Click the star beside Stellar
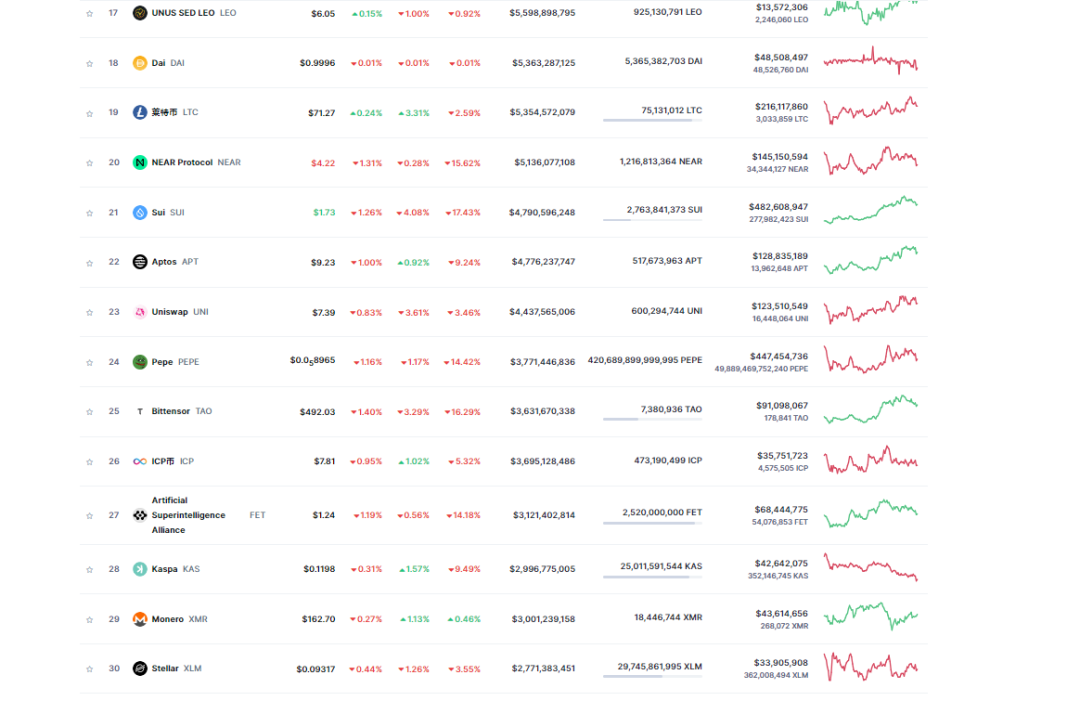The width and height of the screenshot is (1080, 701). [90, 669]
